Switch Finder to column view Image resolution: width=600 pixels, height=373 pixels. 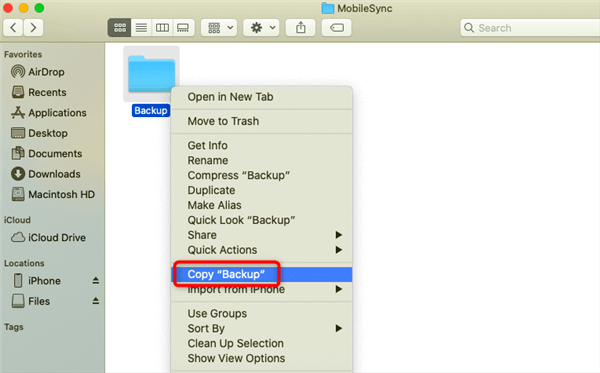(162, 28)
